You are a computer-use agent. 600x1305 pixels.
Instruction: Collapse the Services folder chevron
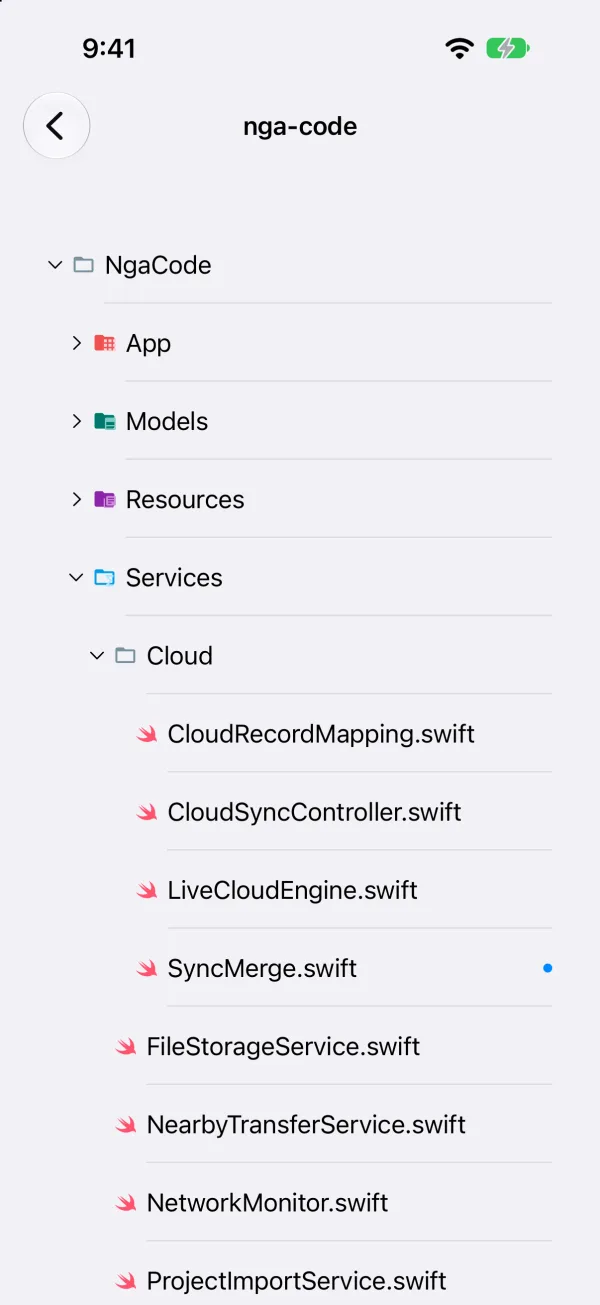click(x=76, y=577)
